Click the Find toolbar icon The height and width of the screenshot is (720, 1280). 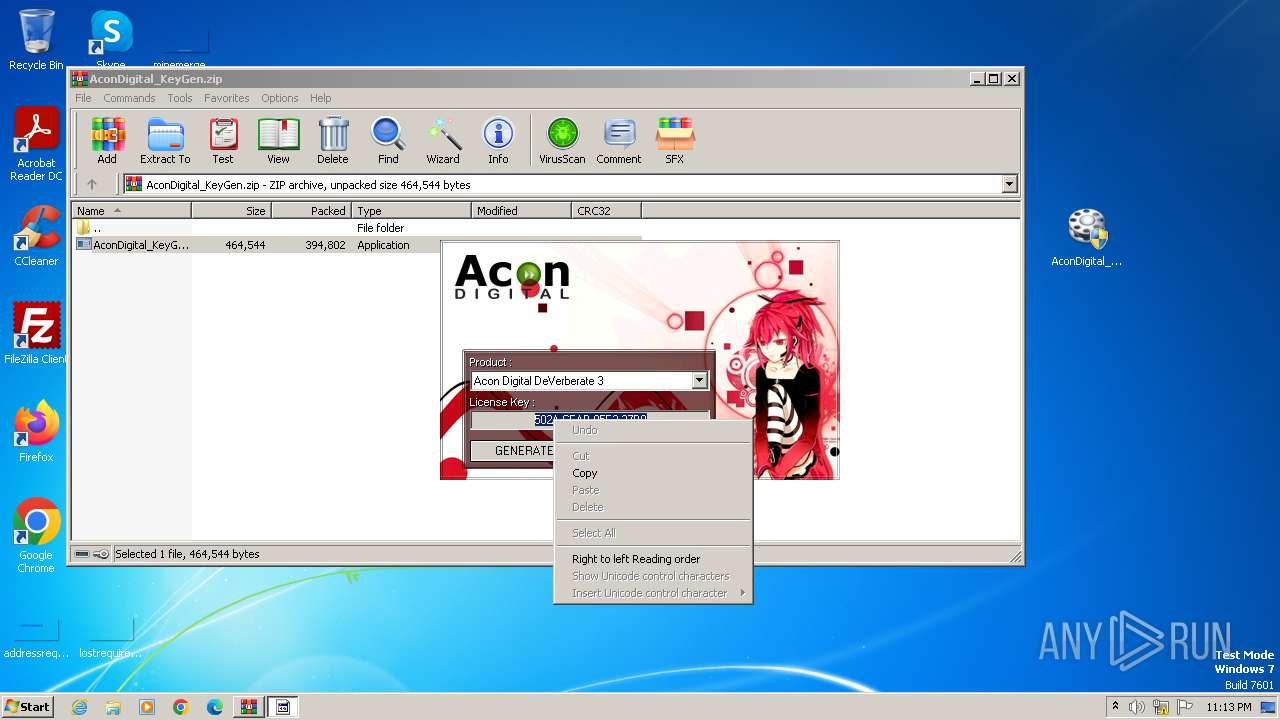(388, 141)
